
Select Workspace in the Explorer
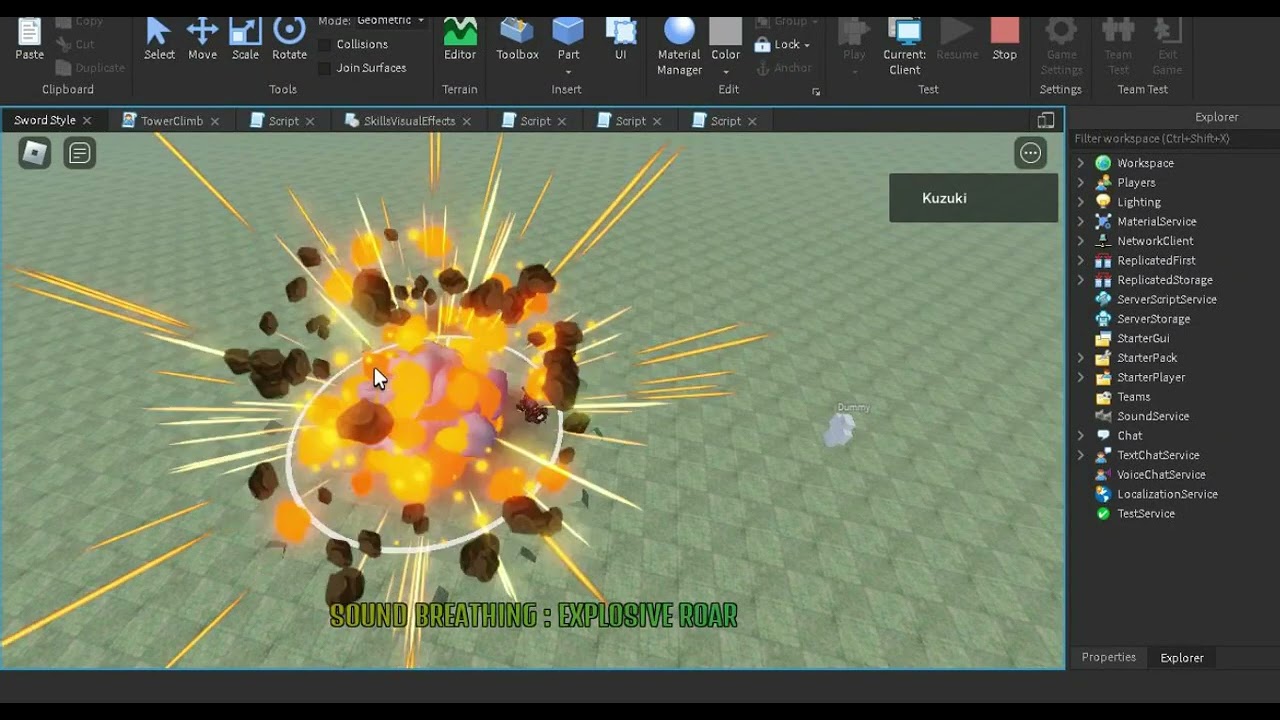click(x=1145, y=163)
